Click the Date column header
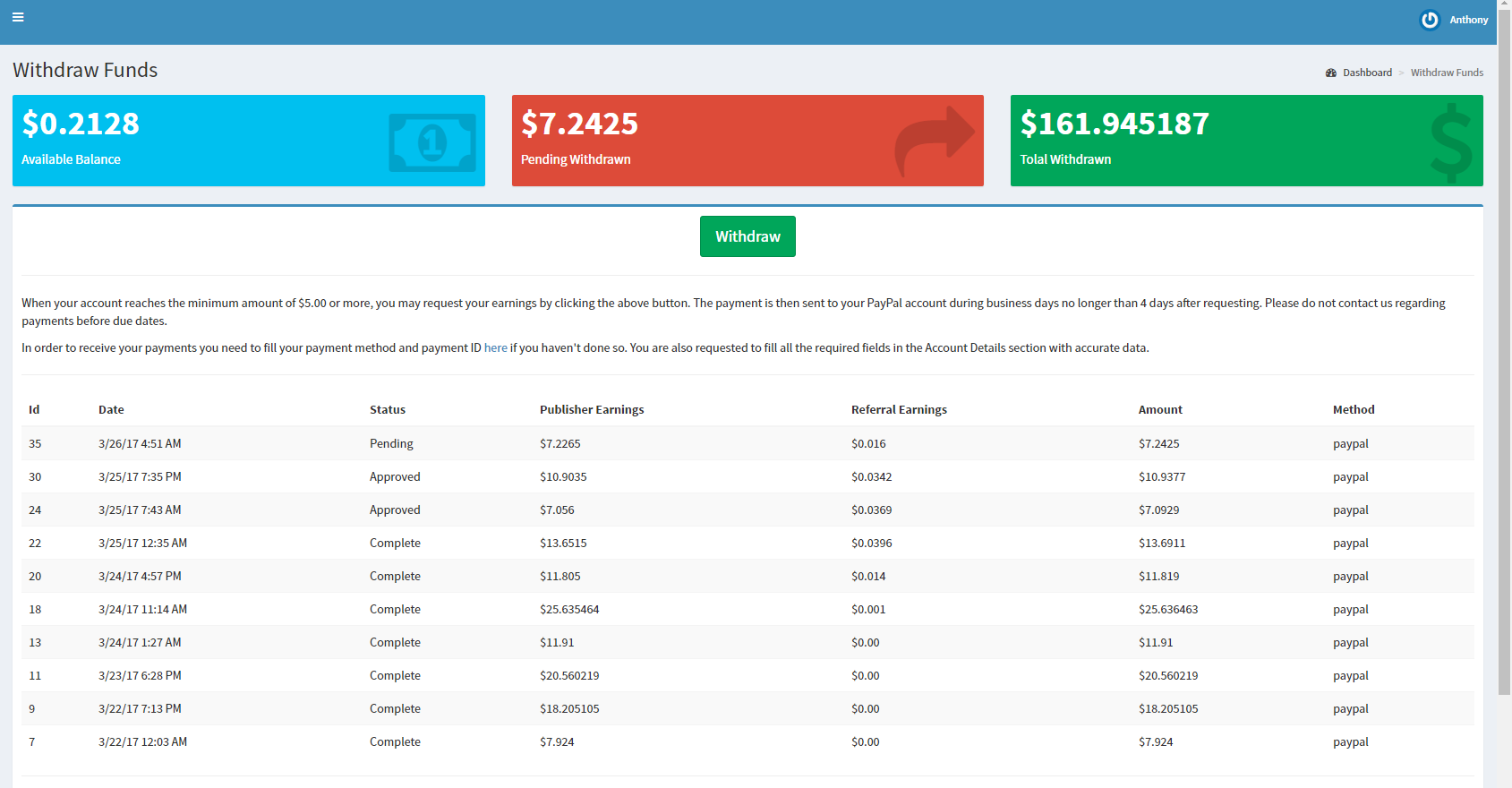This screenshot has width=1512, height=788. [111, 410]
